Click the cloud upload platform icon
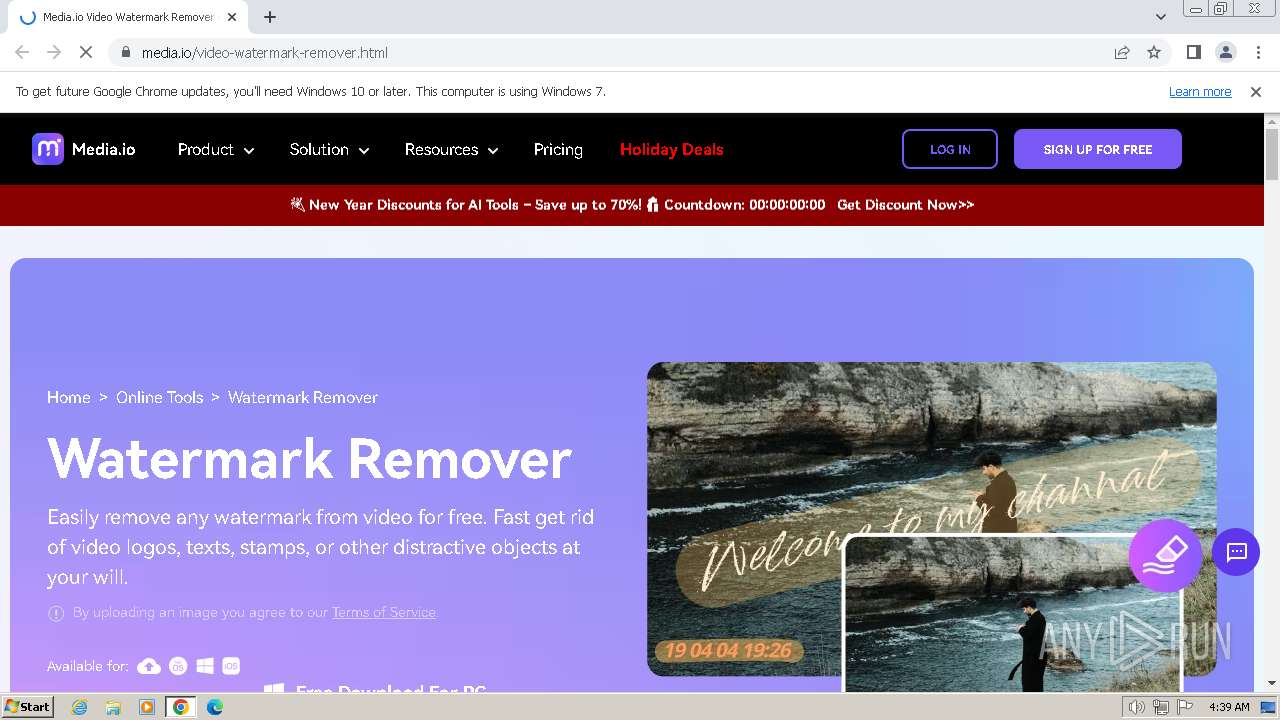This screenshot has width=1280, height=720. (x=149, y=666)
